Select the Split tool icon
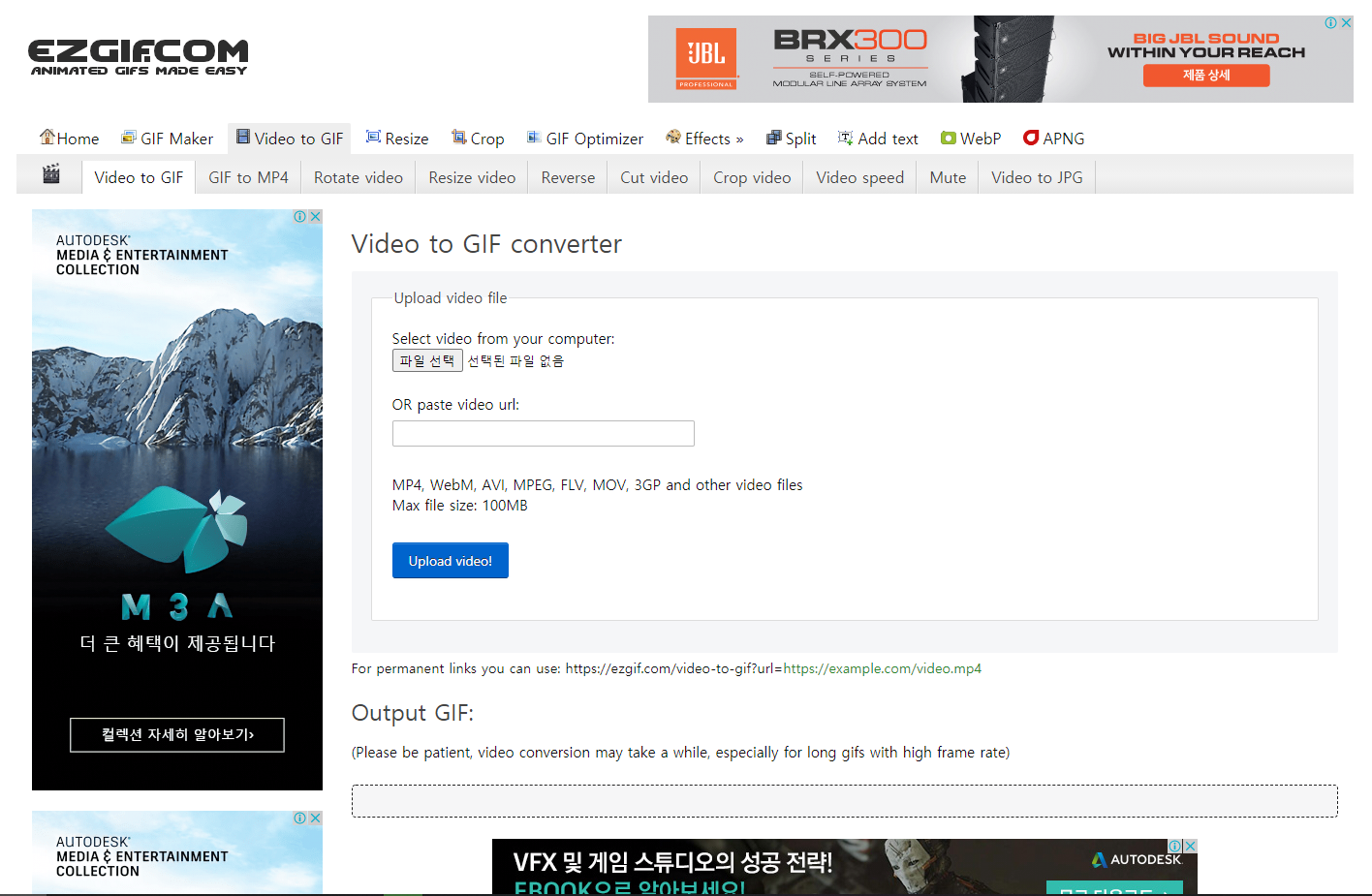Viewport: 1372px width, 896px height. click(x=773, y=138)
